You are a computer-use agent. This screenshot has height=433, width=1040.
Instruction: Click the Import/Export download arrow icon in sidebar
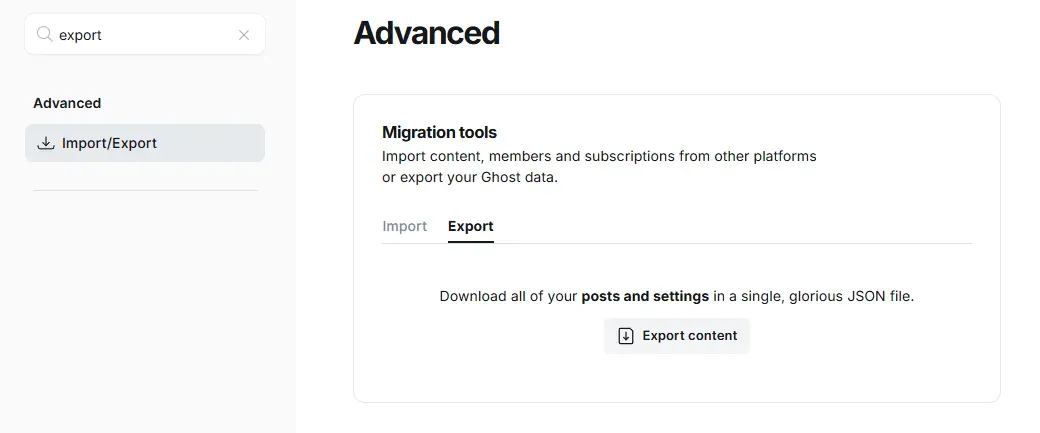(45, 143)
